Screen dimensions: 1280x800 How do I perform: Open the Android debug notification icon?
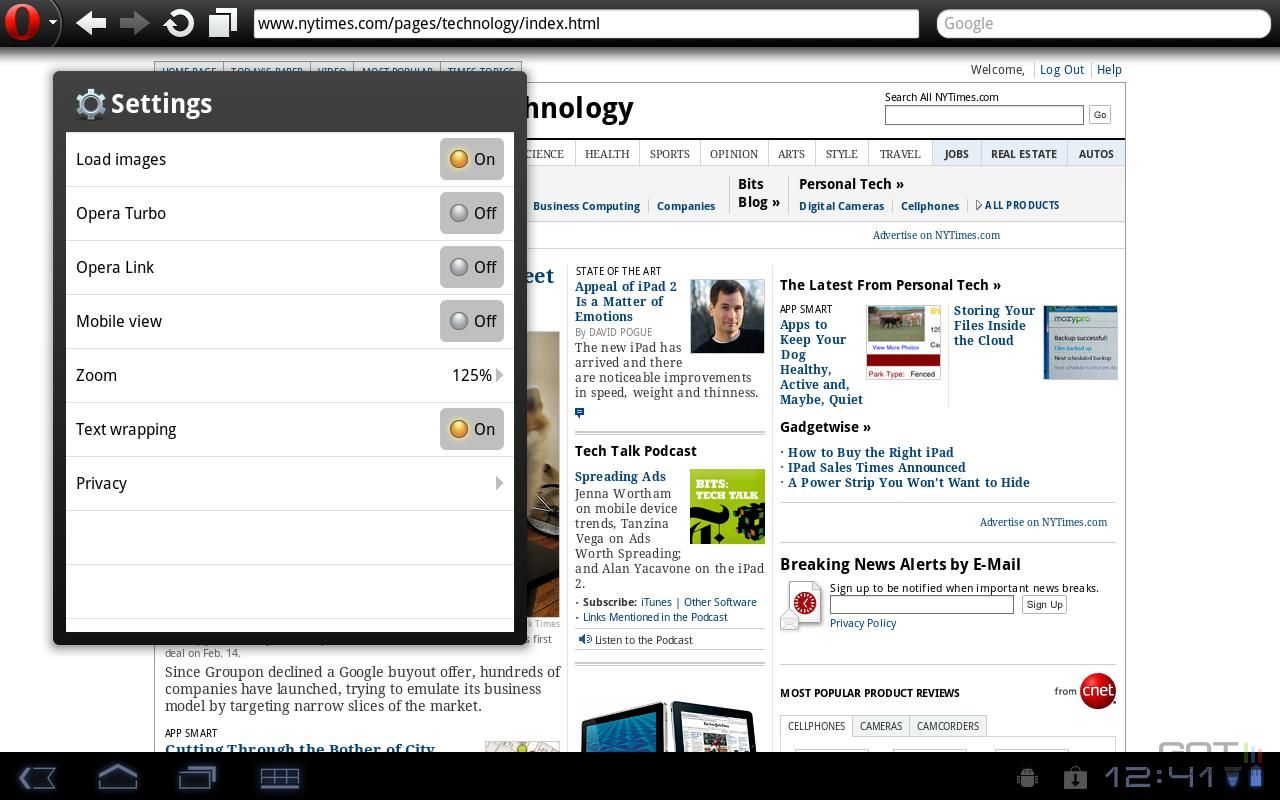tap(1027, 777)
